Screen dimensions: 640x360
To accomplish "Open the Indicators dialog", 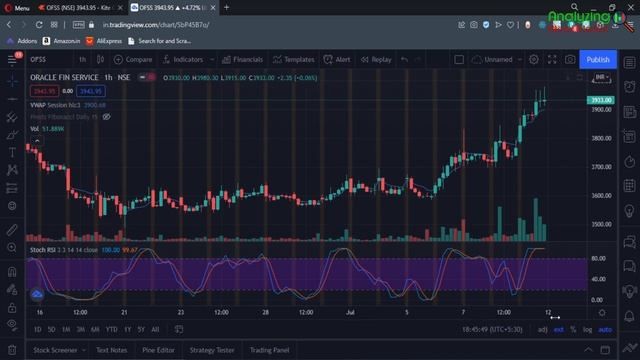I will point(182,60).
